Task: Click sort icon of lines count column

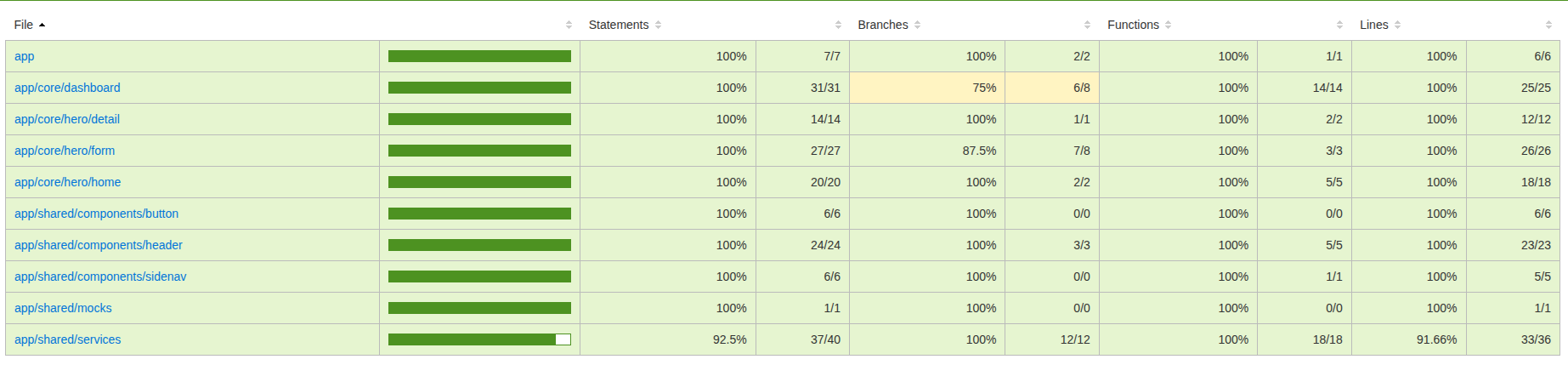Action: 1548,25
